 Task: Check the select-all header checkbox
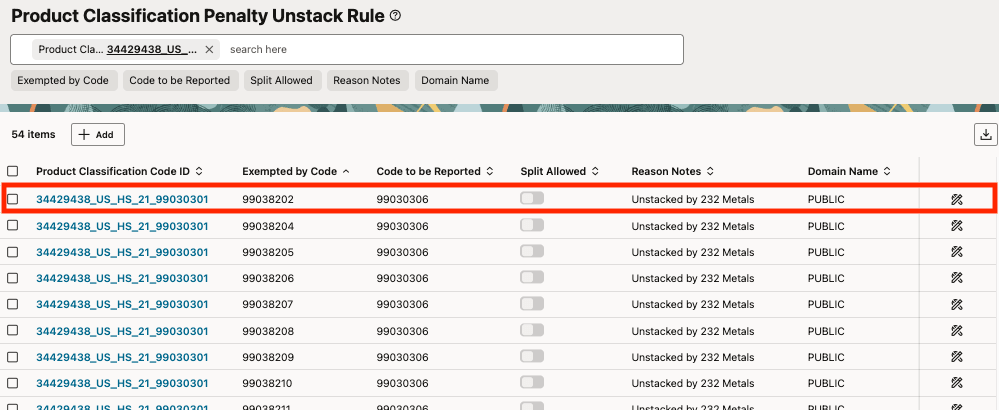pyautogui.click(x=13, y=171)
